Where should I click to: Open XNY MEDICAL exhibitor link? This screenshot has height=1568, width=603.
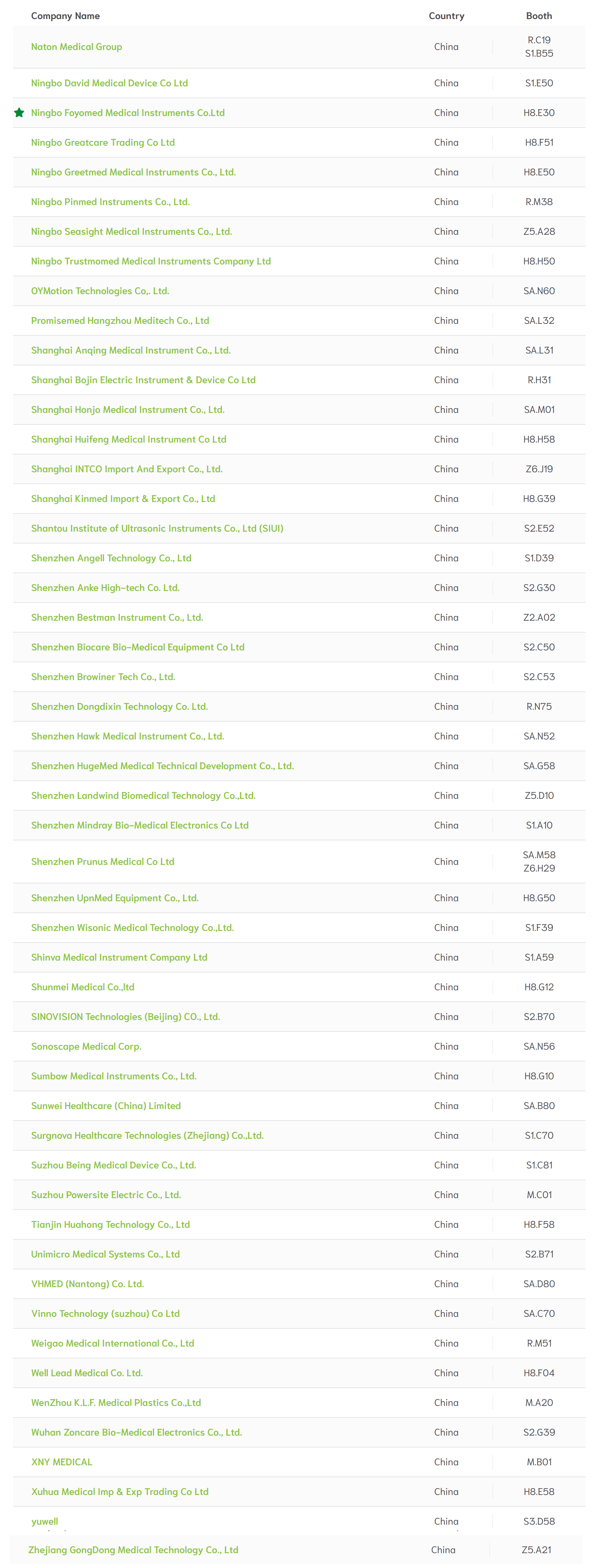tap(61, 1463)
